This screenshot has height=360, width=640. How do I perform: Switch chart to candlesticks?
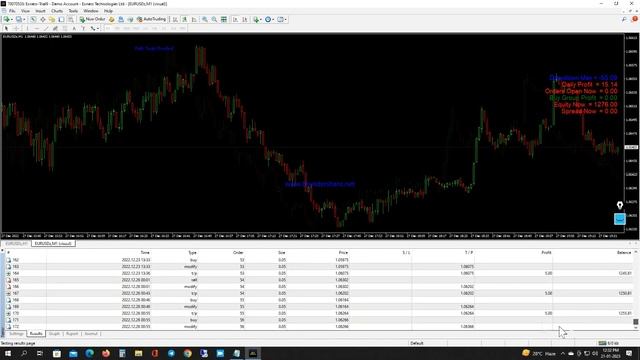tap(184, 19)
